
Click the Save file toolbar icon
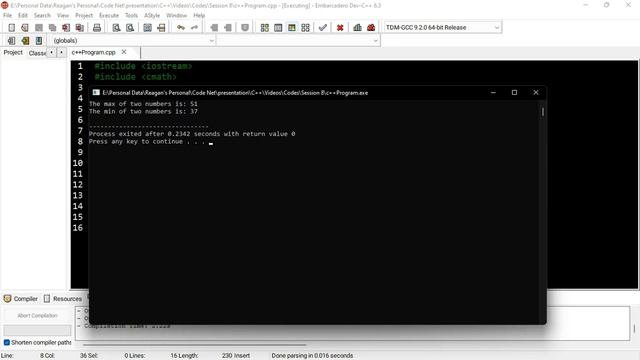click(39, 28)
